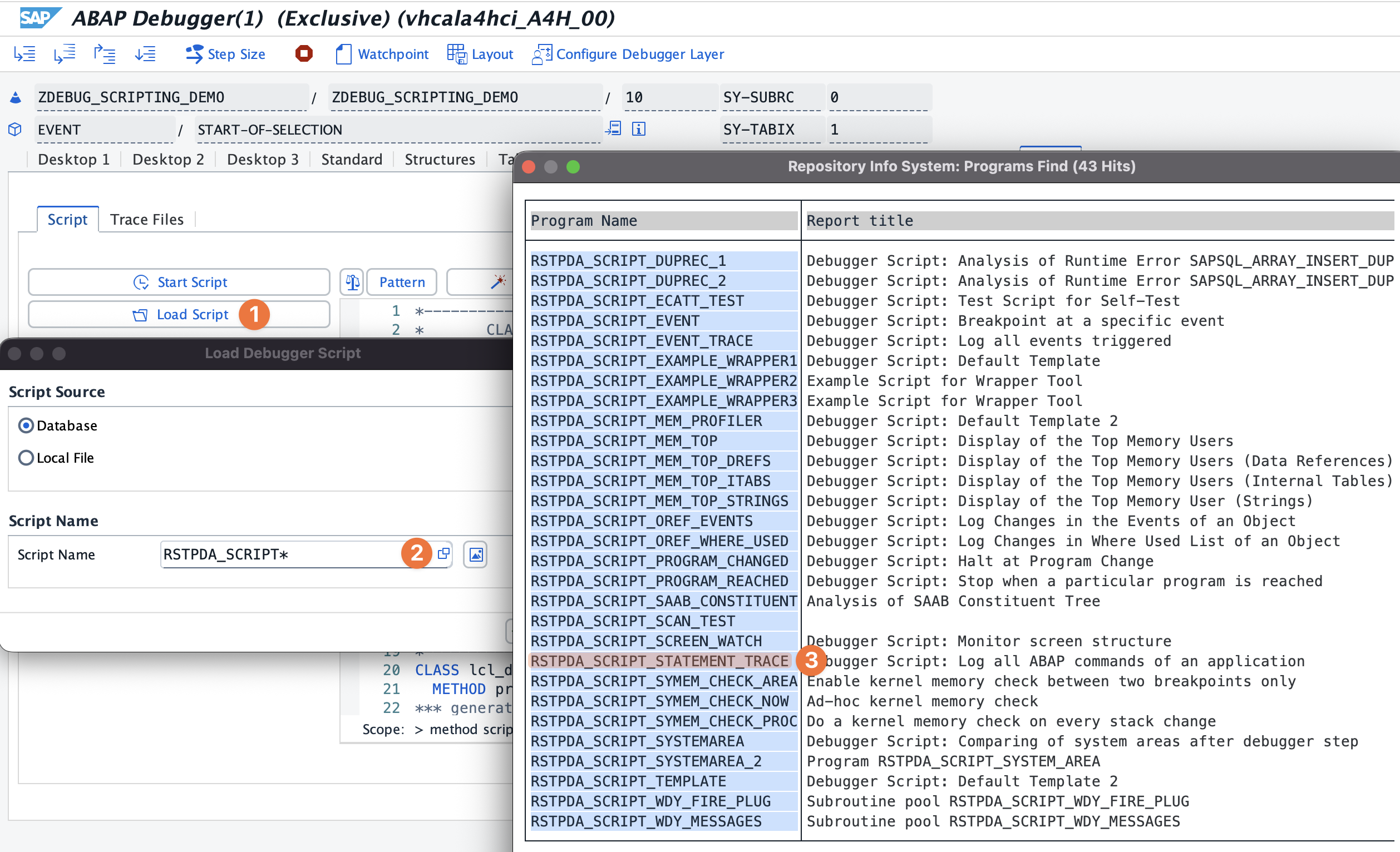Select RSTPDA_SCRIPT_TEMPLATE program row
The width and height of the screenshot is (1400, 852).
[664, 781]
